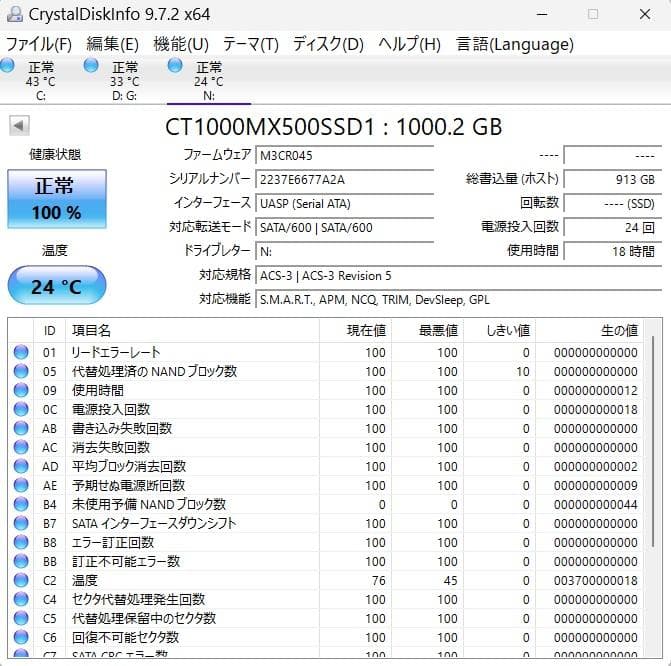This screenshot has height=666, width=671.
Task: Click the blue status icon for ID B4
Action: point(21,504)
